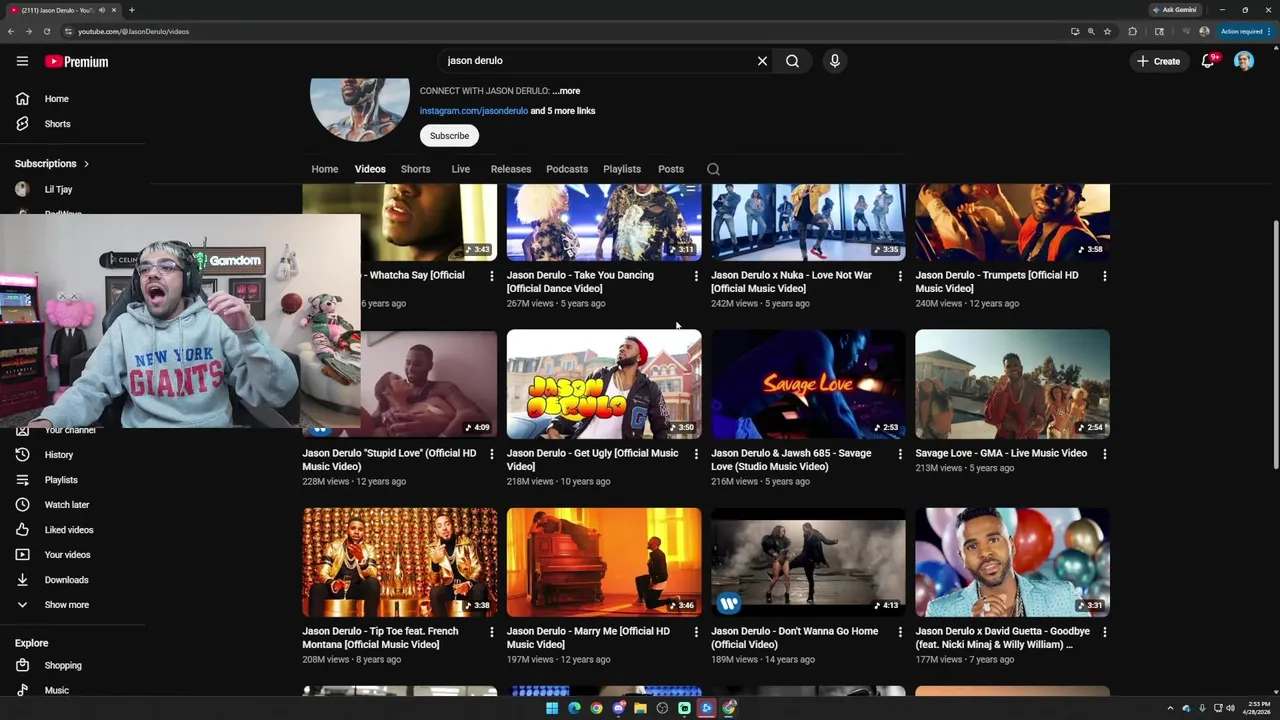The height and width of the screenshot is (720, 1280).
Task: Click Ask Gemini button
Action: coord(1174,10)
